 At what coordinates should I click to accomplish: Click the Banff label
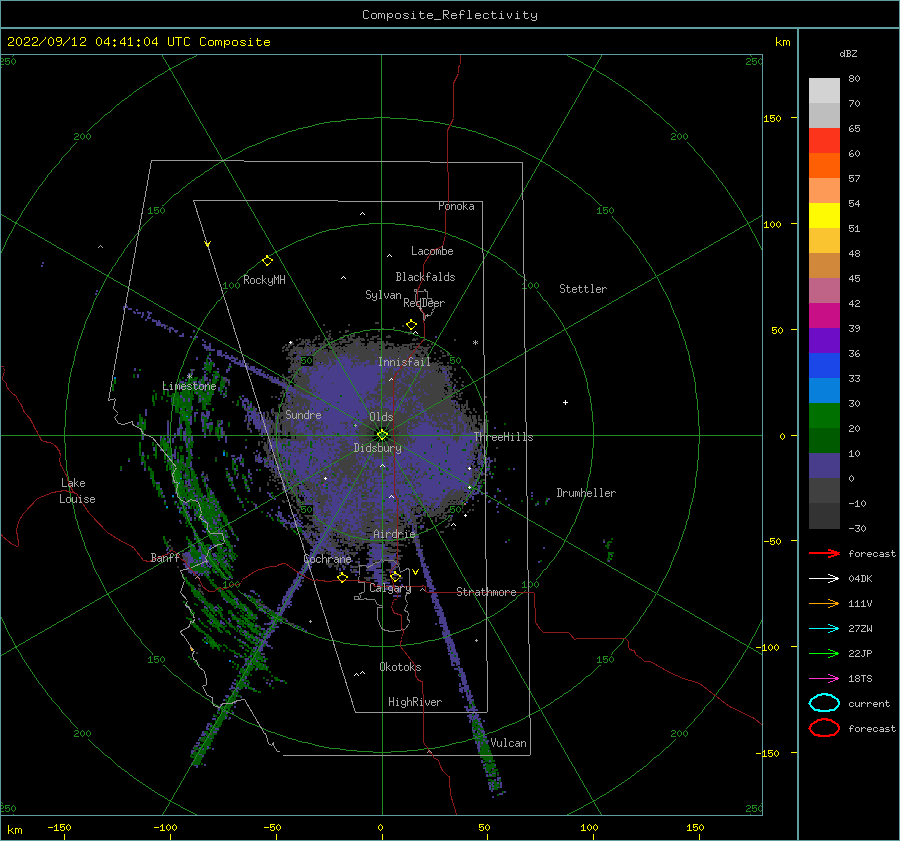(165, 557)
